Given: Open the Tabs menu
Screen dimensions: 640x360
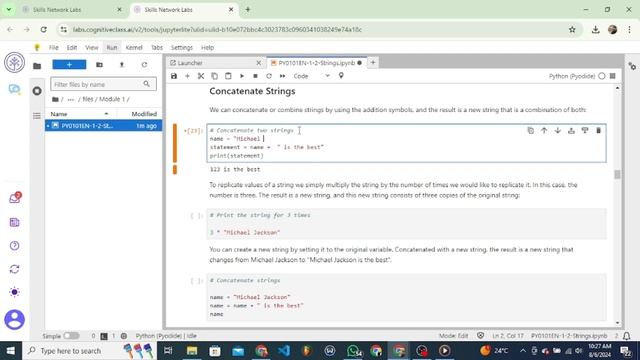Looking at the screenshot, I should [157, 47].
